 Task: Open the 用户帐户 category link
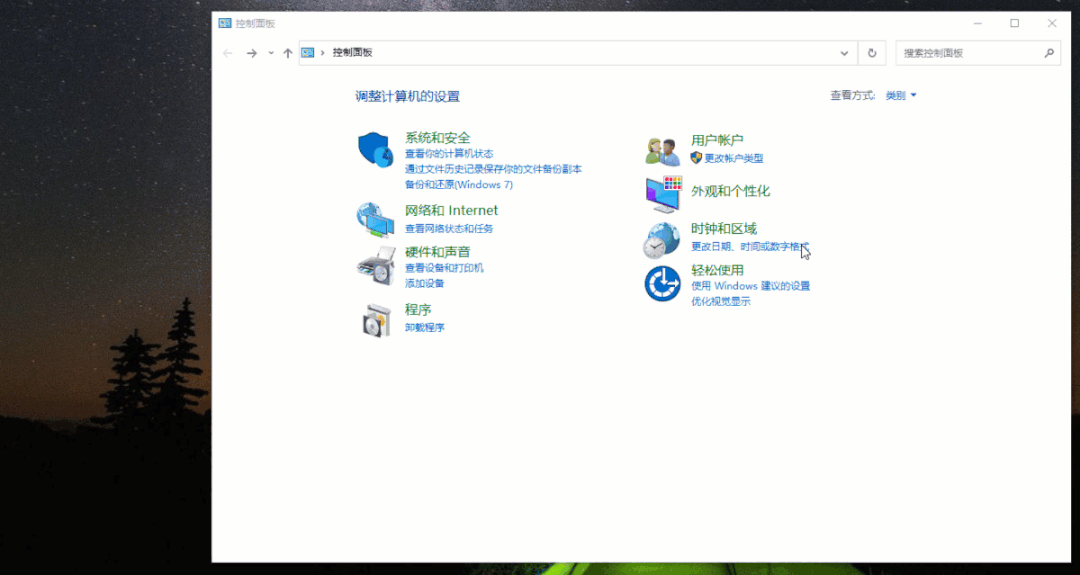tap(717, 140)
